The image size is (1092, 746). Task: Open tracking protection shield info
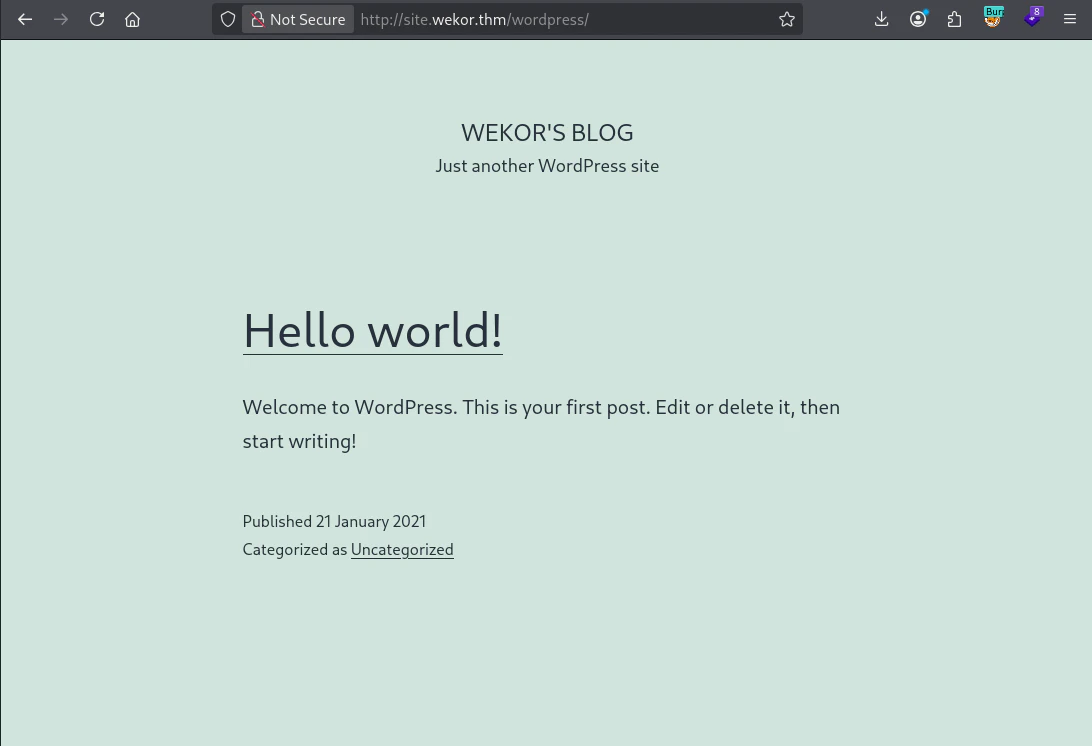point(228,20)
